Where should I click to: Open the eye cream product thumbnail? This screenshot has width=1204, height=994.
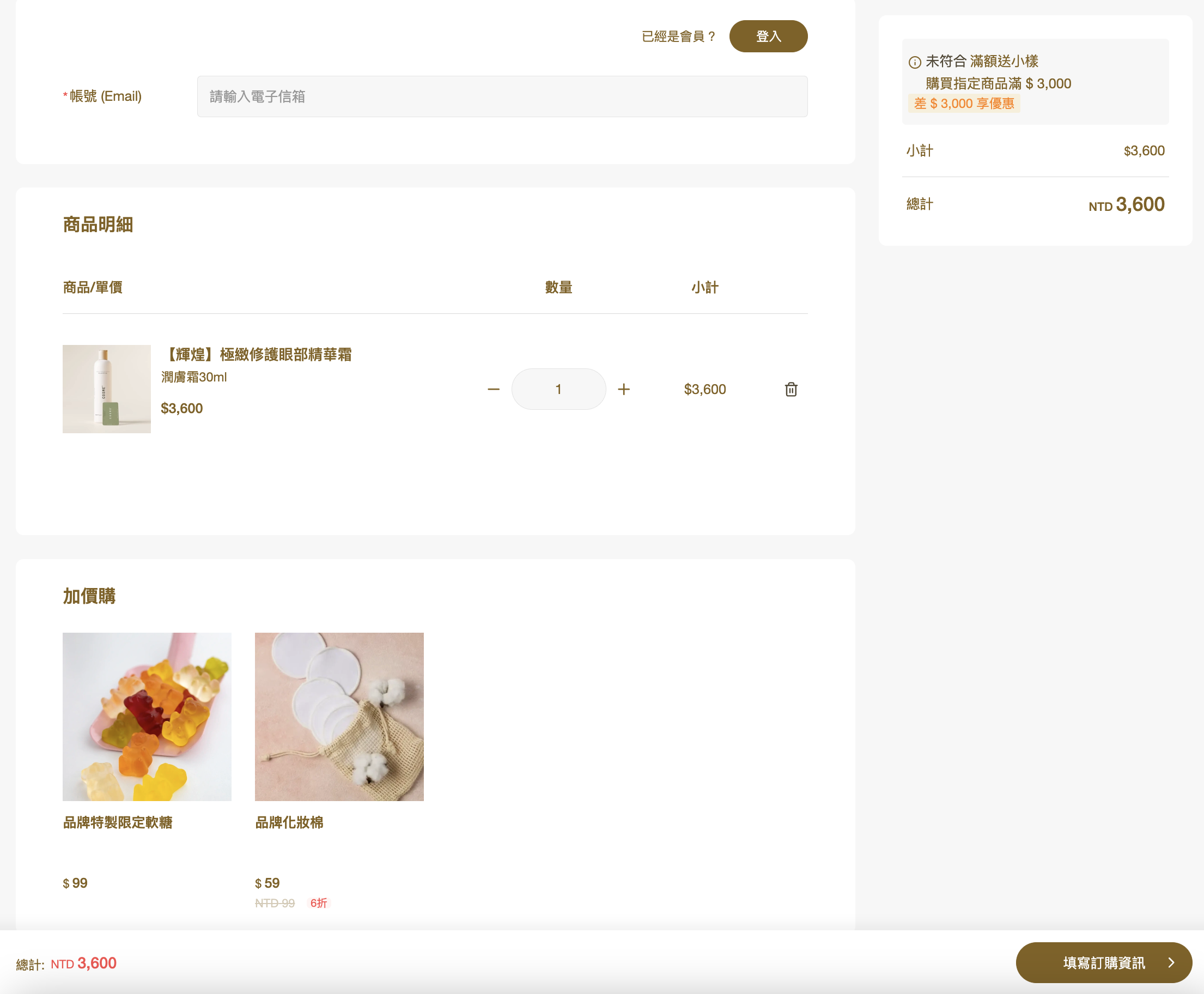[x=106, y=389]
